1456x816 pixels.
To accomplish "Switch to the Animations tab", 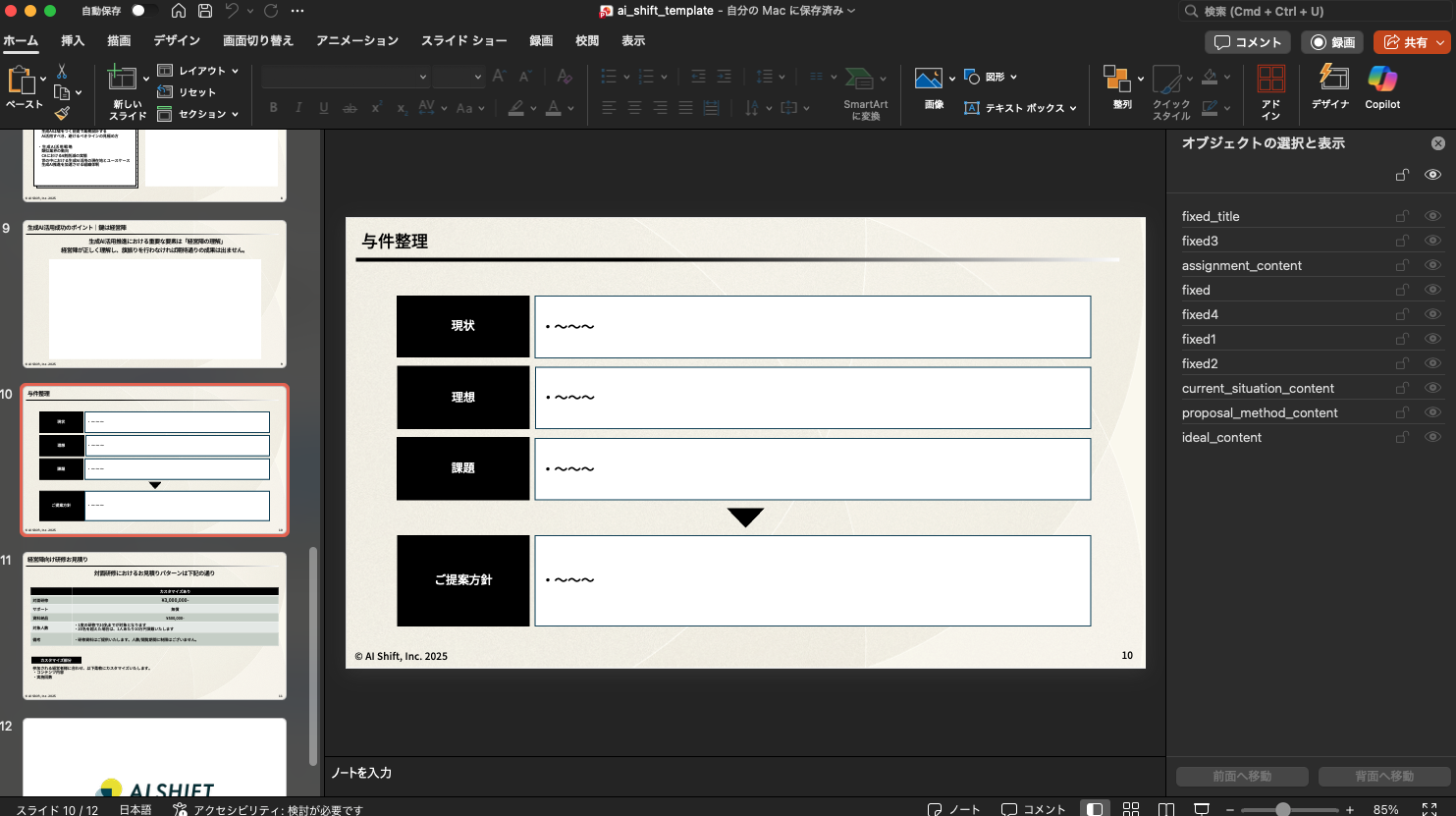I will [x=356, y=41].
